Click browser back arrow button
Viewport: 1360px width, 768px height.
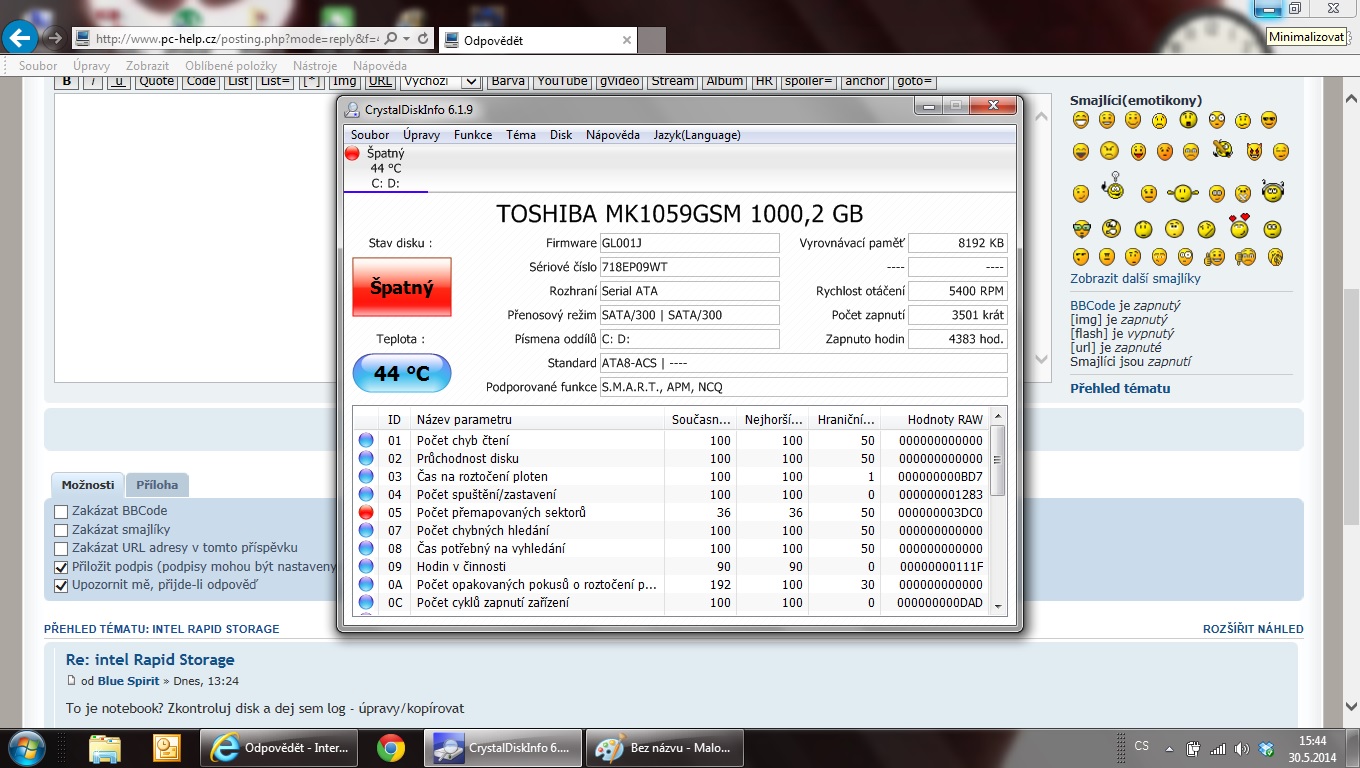point(20,39)
